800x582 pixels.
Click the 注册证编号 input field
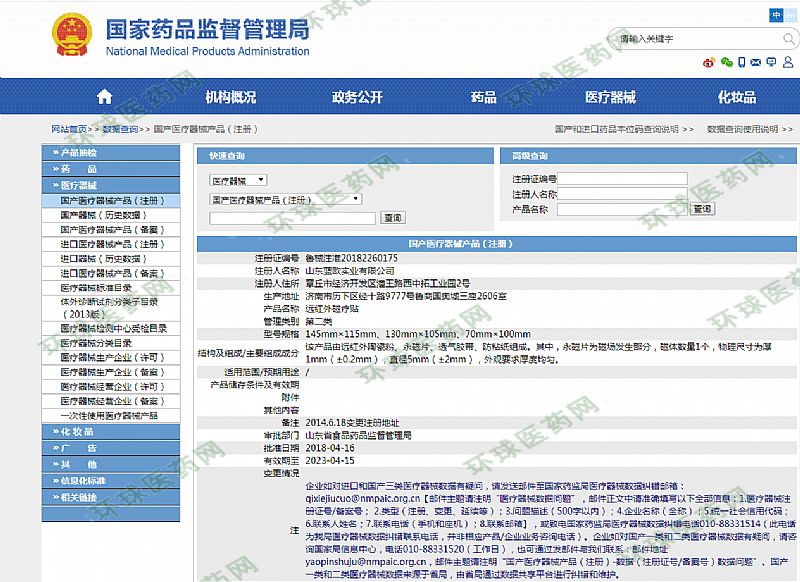tap(622, 179)
